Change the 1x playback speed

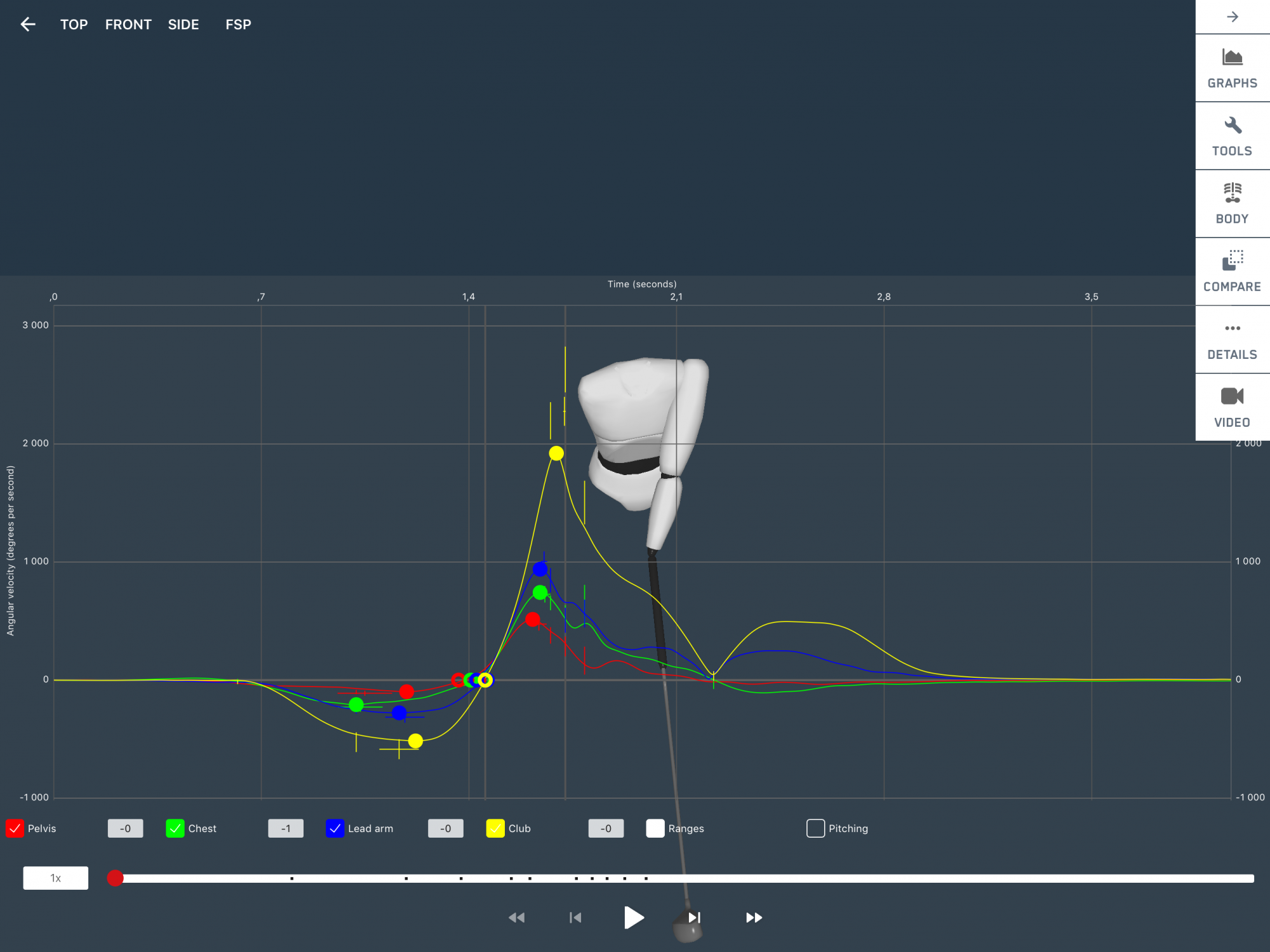coord(56,878)
